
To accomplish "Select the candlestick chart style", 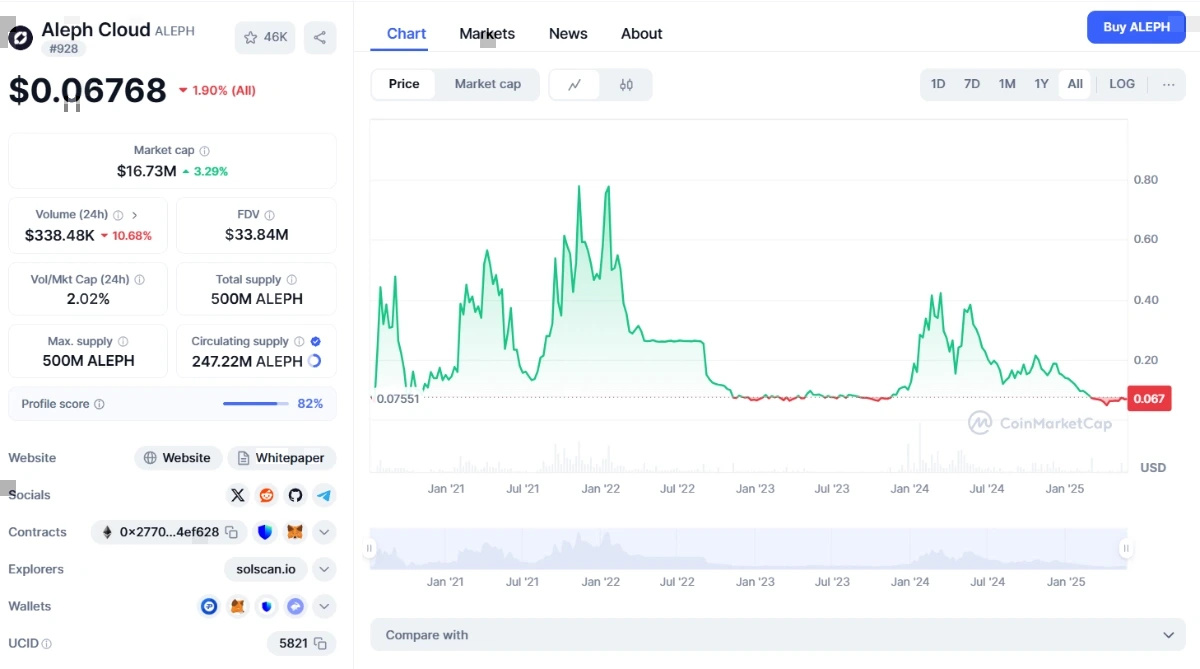I will pos(626,85).
